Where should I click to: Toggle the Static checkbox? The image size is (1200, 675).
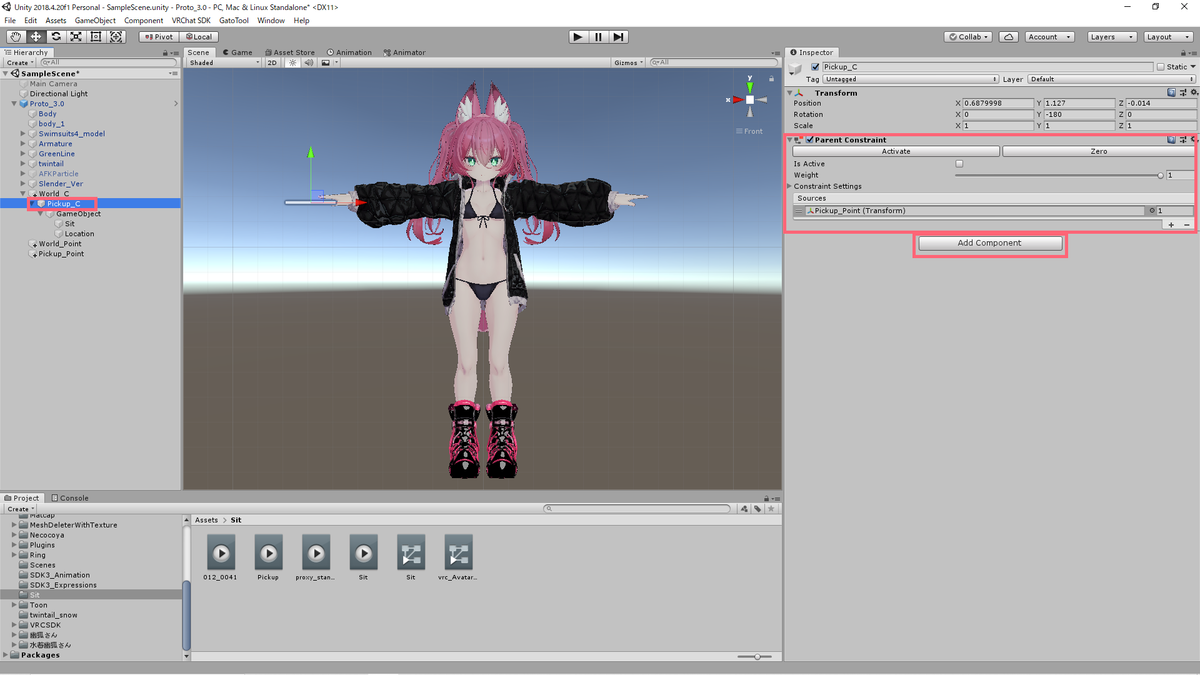coord(1160,67)
